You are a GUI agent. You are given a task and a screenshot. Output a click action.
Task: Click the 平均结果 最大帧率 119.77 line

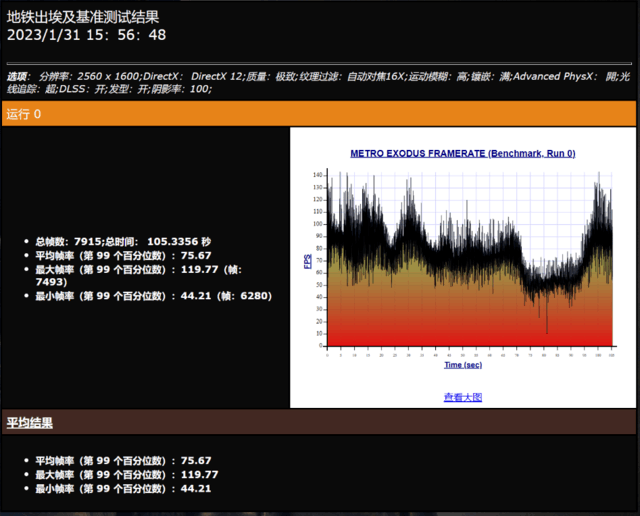(x=127, y=474)
